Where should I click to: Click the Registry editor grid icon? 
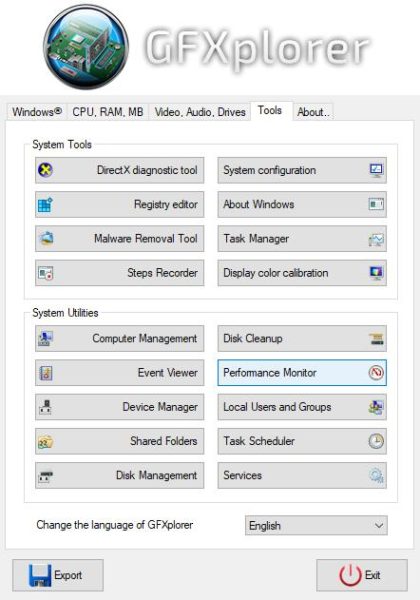tap(46, 205)
